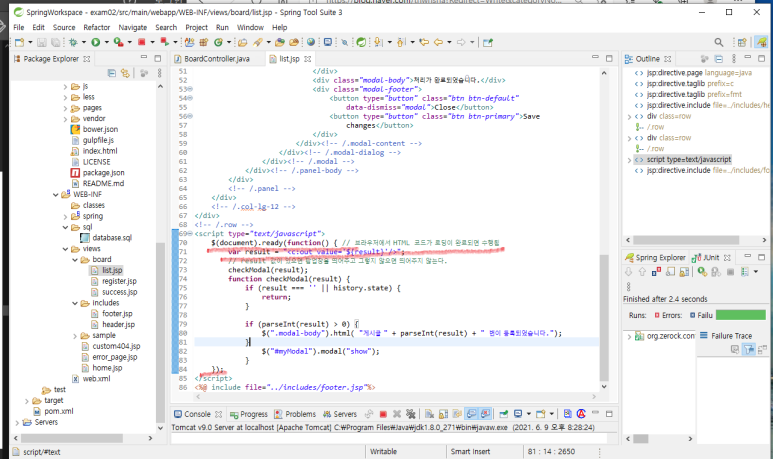
Task: Click the Debug bug toolbar icon
Action: click(x=73, y=42)
